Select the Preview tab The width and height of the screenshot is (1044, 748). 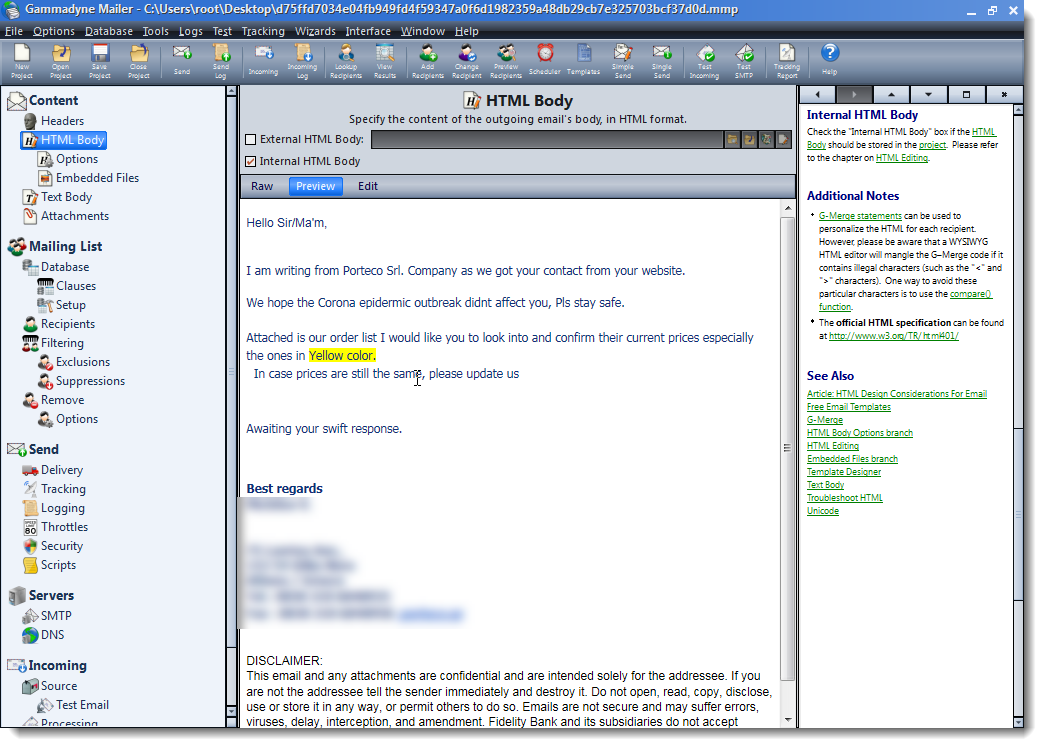[x=316, y=187]
